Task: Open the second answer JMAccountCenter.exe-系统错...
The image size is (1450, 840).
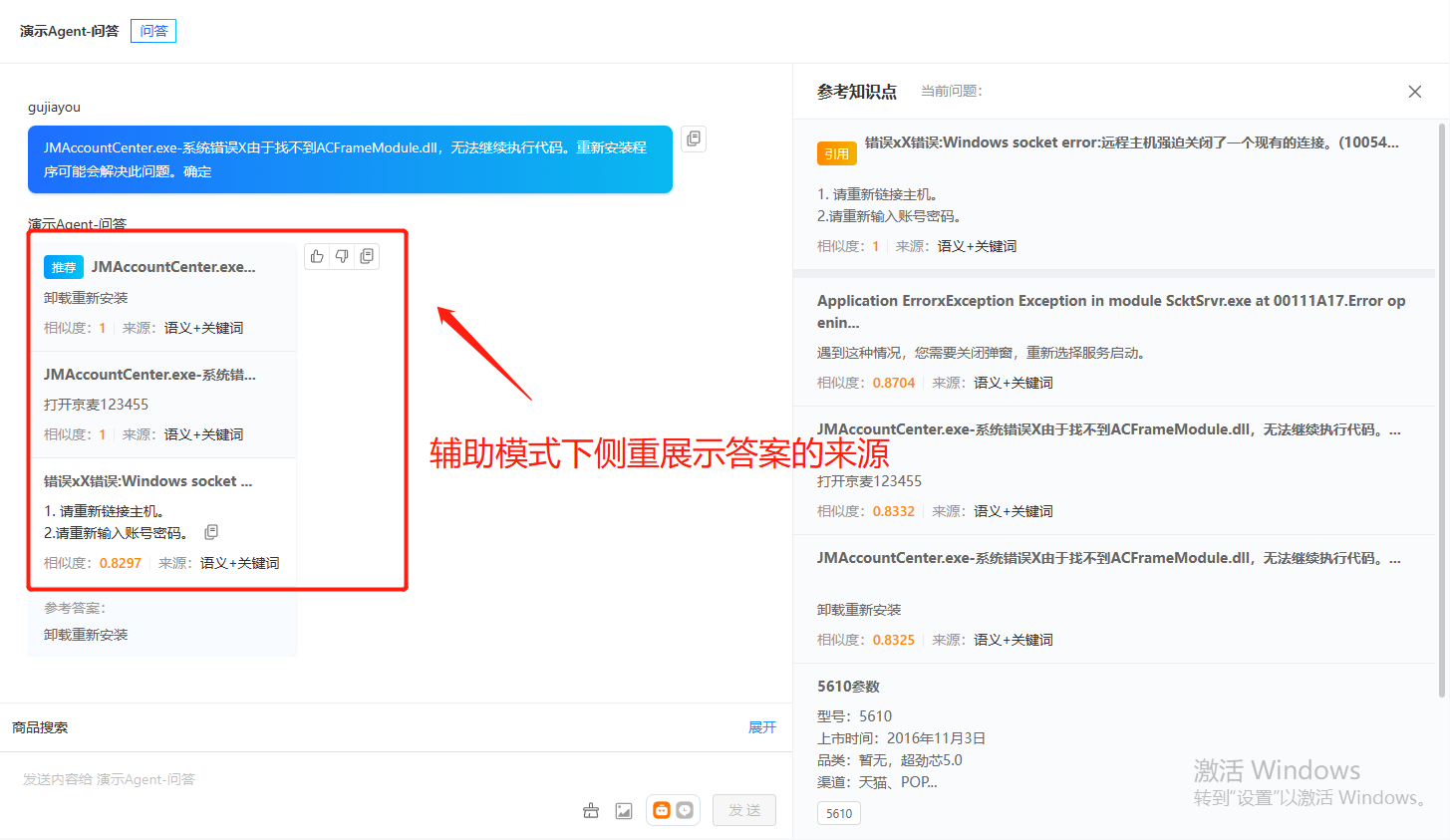Action: (164, 405)
